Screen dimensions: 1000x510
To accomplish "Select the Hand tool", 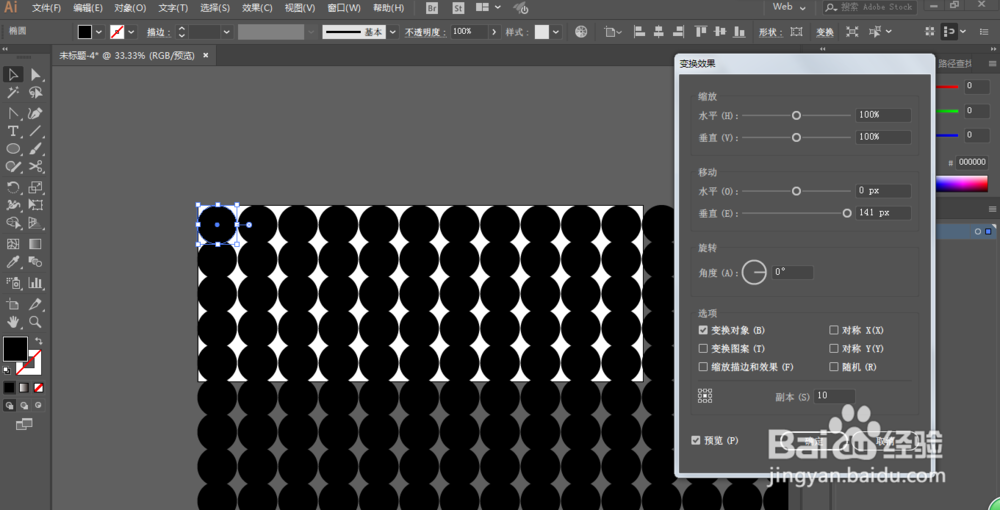I will (13, 322).
